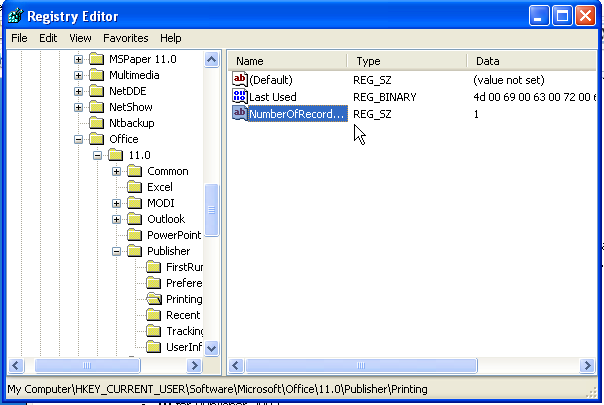This screenshot has height=405, width=604.
Task: Collapse the 11.0 key
Action: [97, 155]
